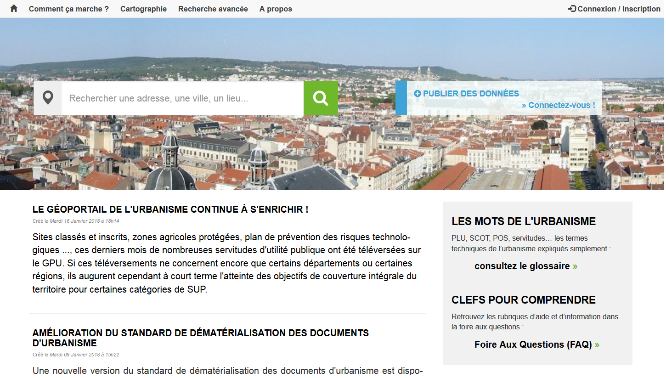The height and width of the screenshot is (378, 666).
Task: Click the map pin location icon
Action: (x=48, y=98)
